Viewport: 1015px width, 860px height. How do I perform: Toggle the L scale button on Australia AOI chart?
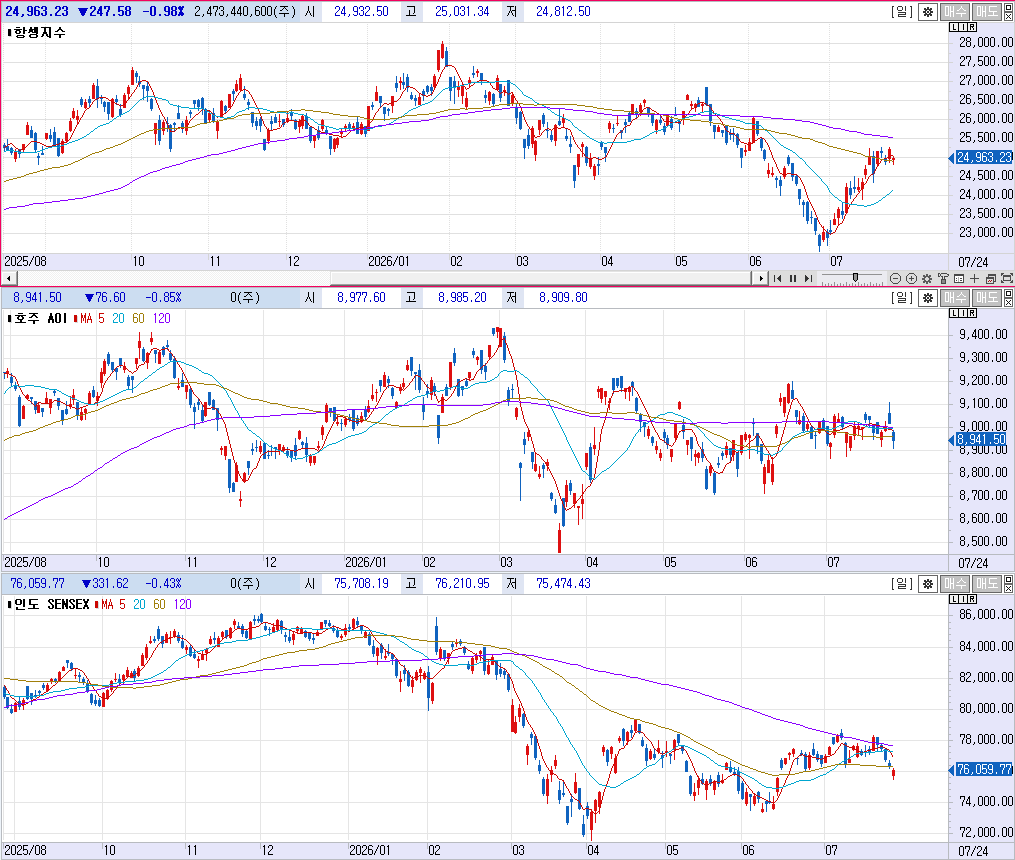[954, 313]
